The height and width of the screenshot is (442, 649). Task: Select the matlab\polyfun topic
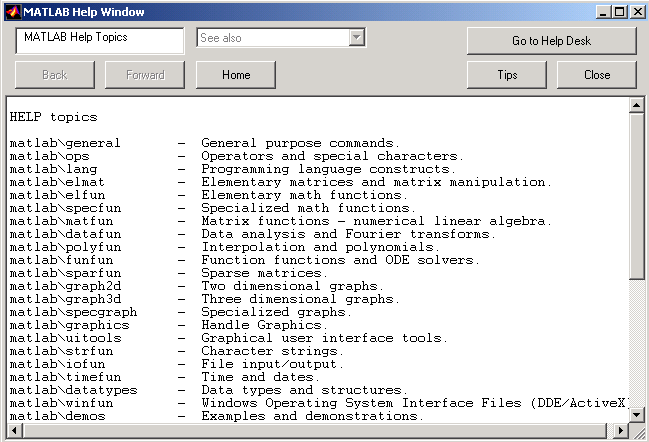pos(65,247)
